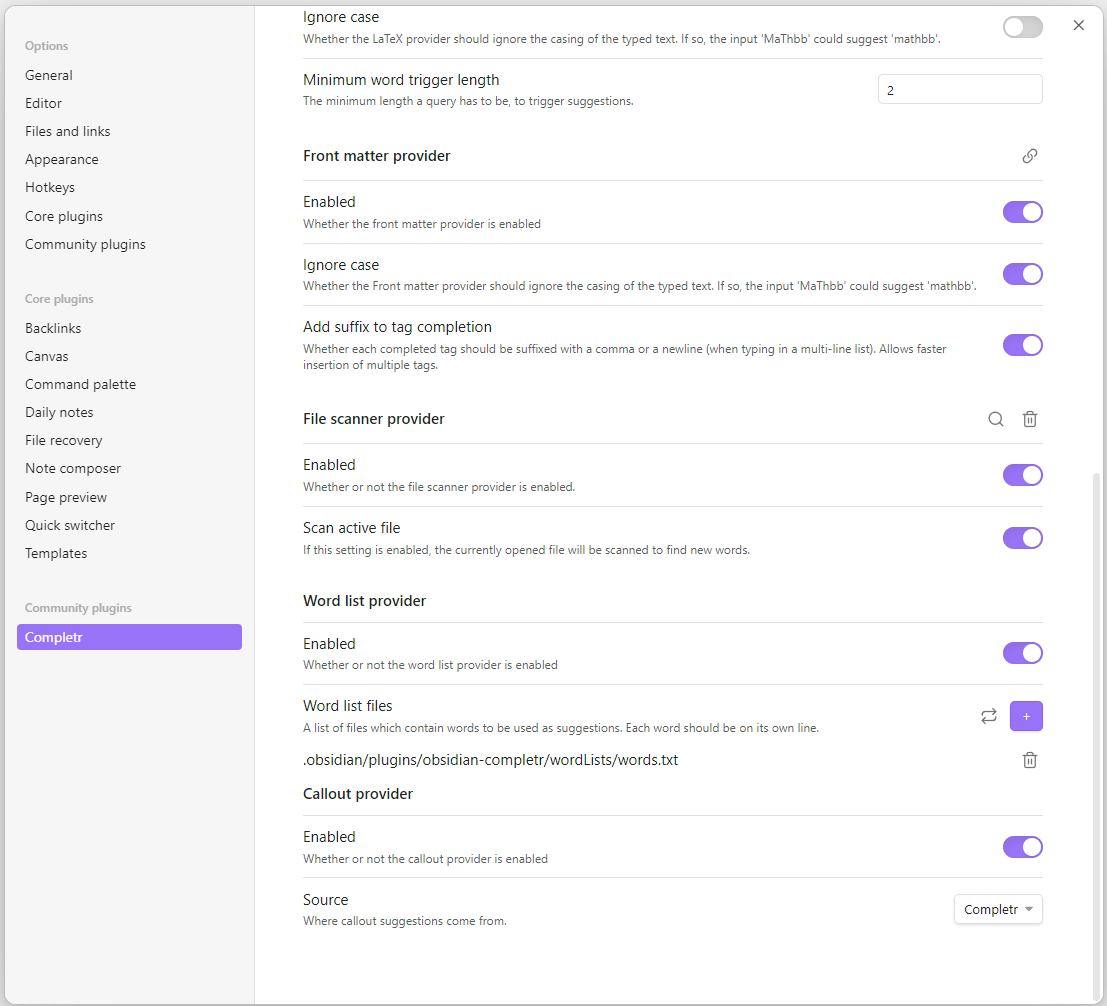Toggle Add suffix to tag completion
Screen dimensions: 1107x1006
pyautogui.click(x=1022, y=345)
